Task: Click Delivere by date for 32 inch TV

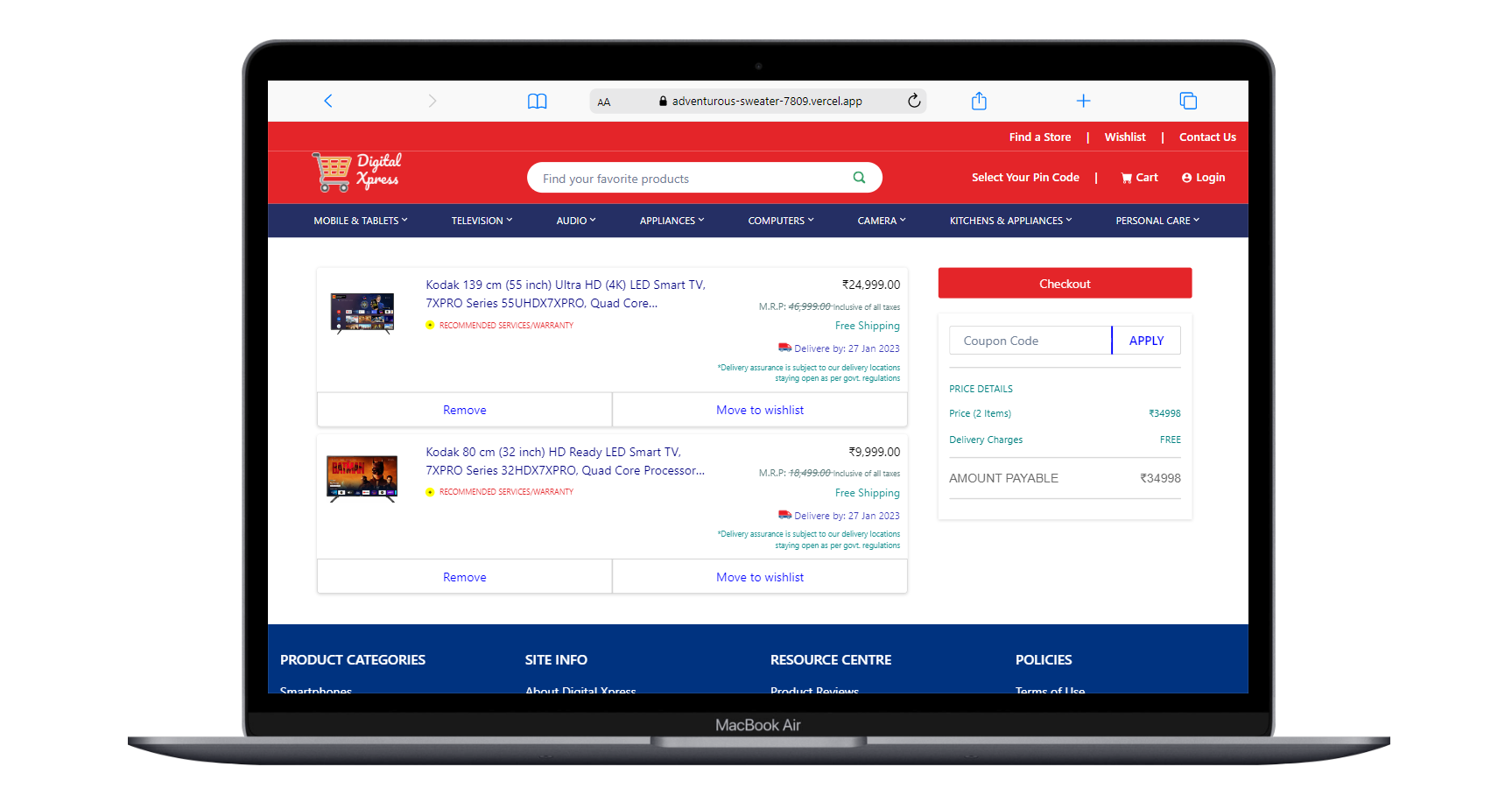Action: tap(847, 516)
